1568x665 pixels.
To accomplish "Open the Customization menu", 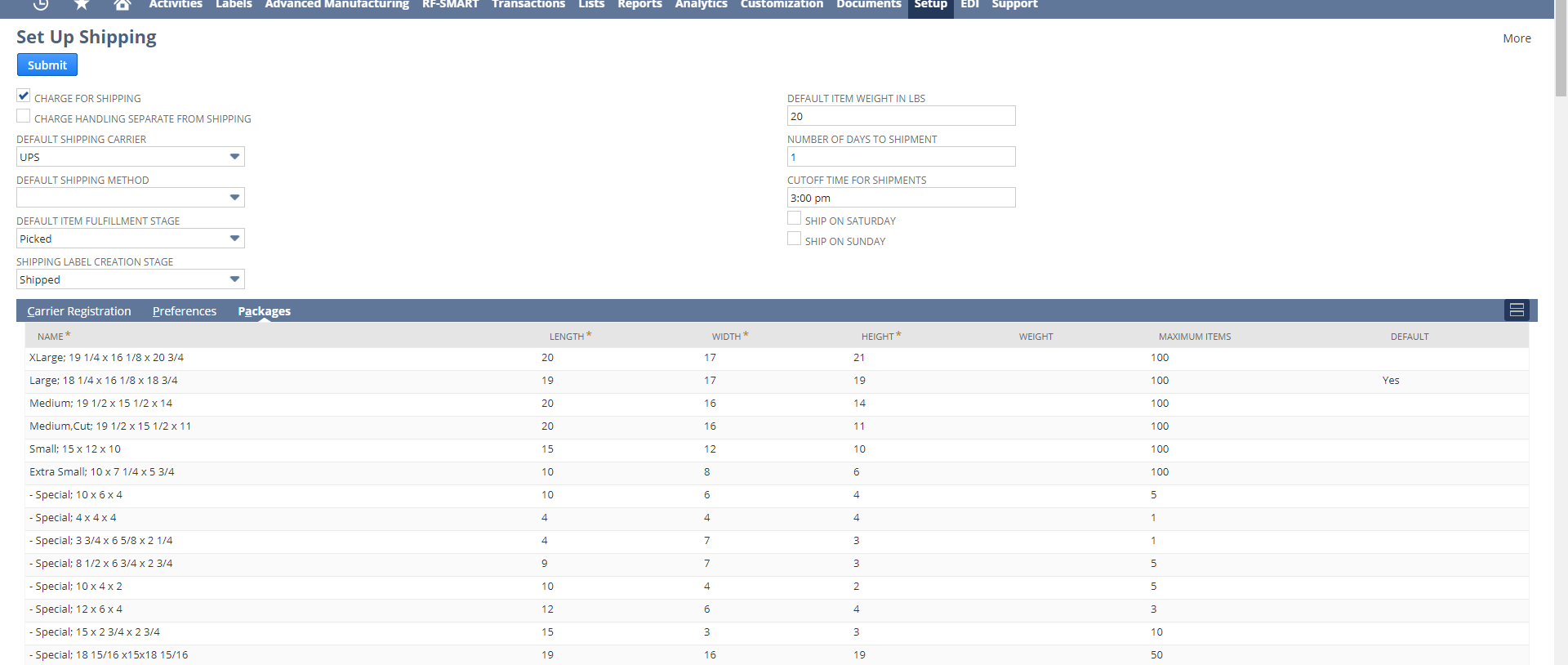I will click(782, 5).
